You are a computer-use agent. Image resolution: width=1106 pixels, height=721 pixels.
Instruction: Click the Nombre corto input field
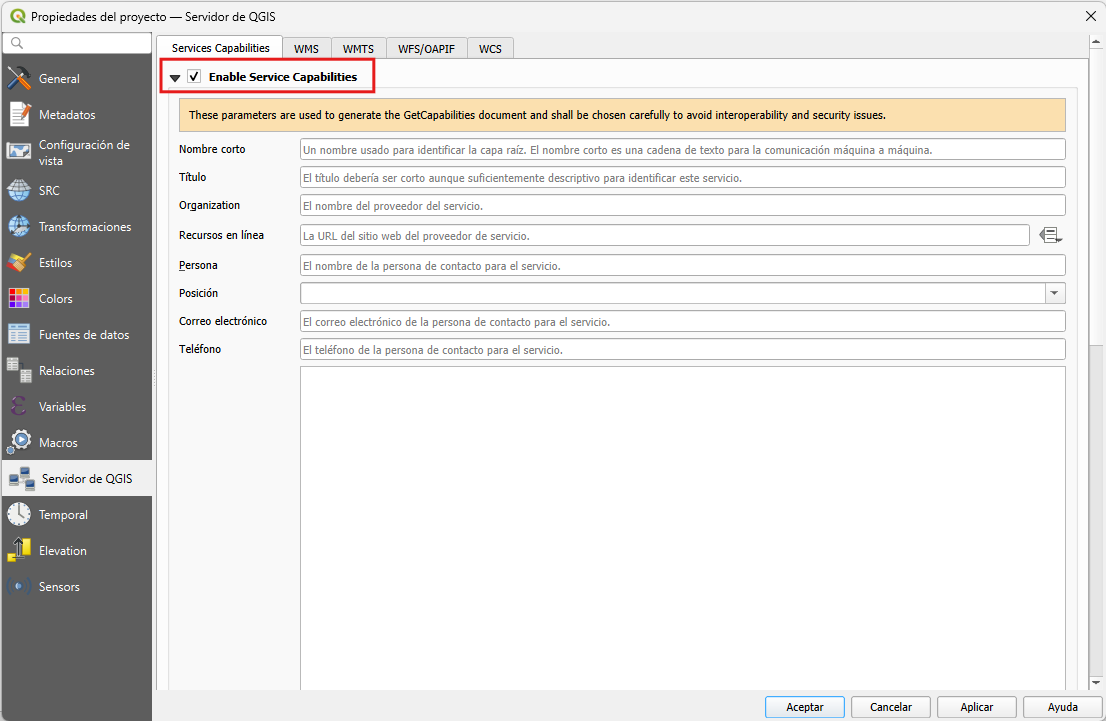(x=682, y=149)
